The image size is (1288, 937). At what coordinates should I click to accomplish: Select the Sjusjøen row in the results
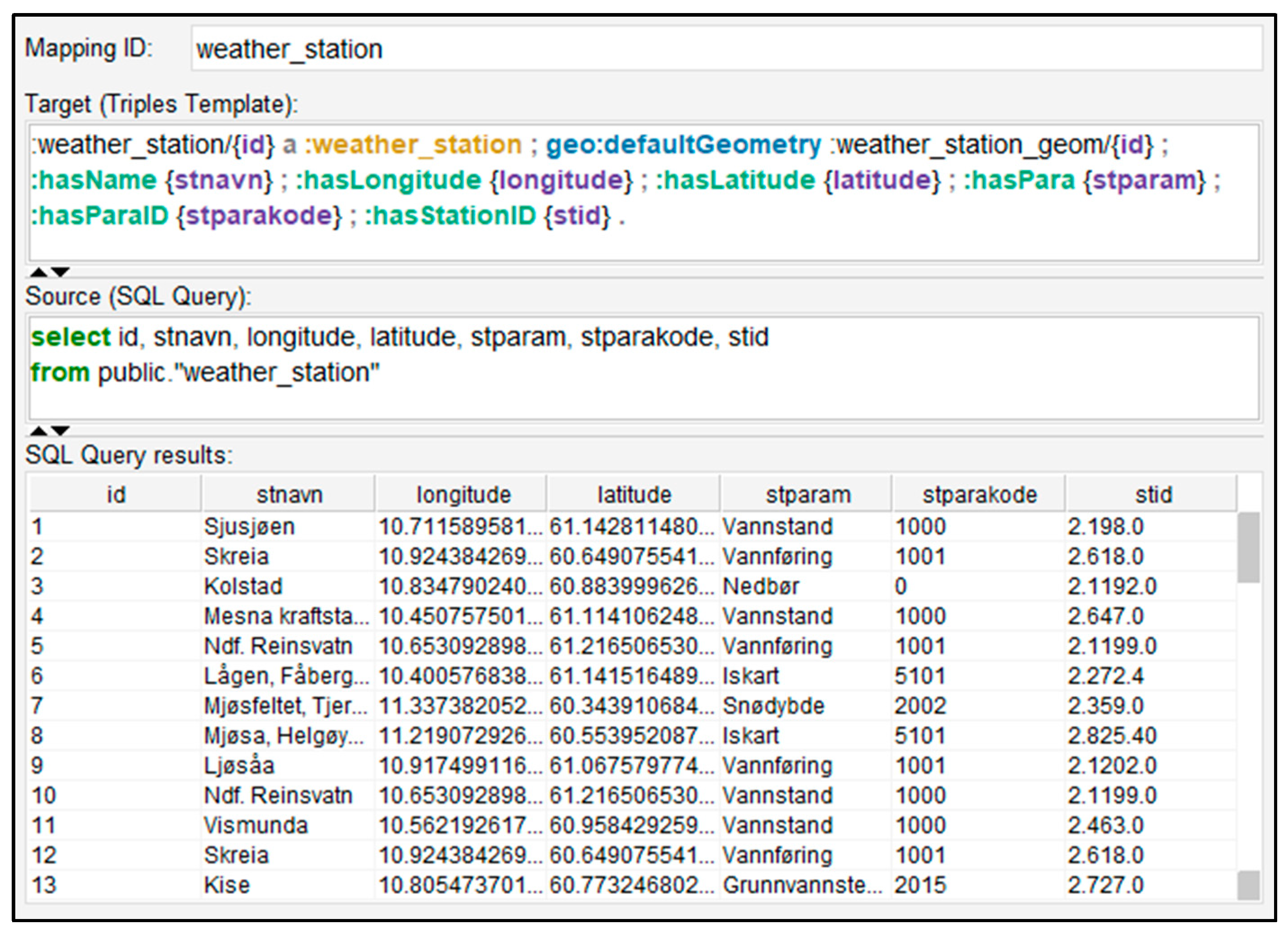tap(250, 527)
